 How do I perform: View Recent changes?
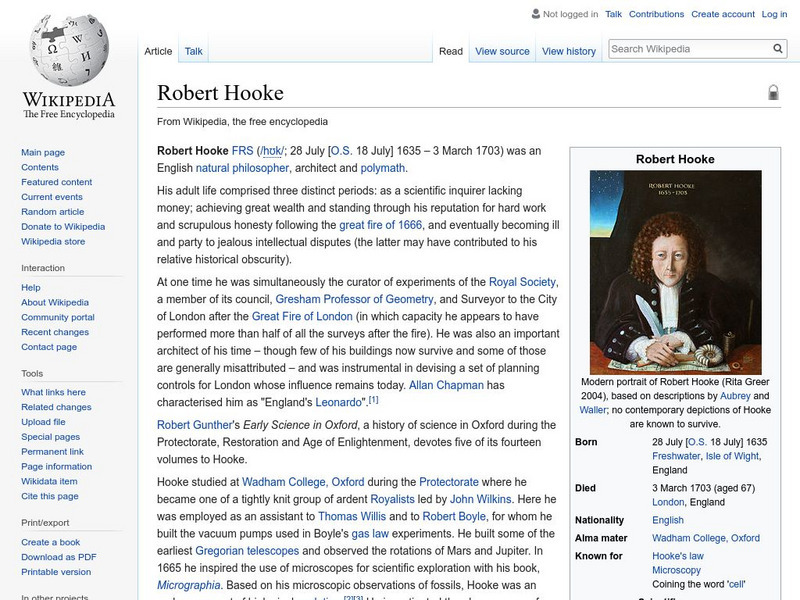pyautogui.click(x=55, y=332)
